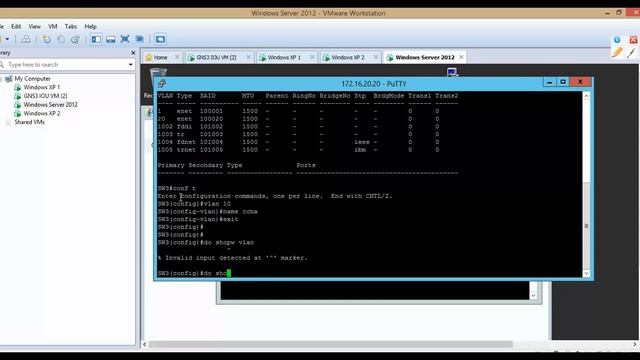Image resolution: width=640 pixels, height=360 pixels.
Task: Click the blue info icon at top right
Action: [617, 40]
